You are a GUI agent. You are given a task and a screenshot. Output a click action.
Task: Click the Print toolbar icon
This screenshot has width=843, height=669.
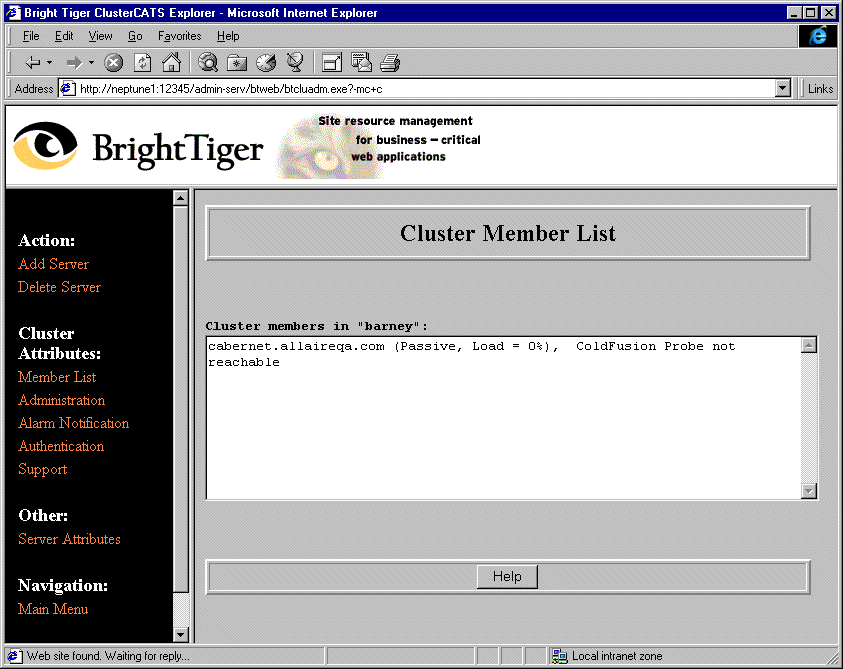click(390, 62)
